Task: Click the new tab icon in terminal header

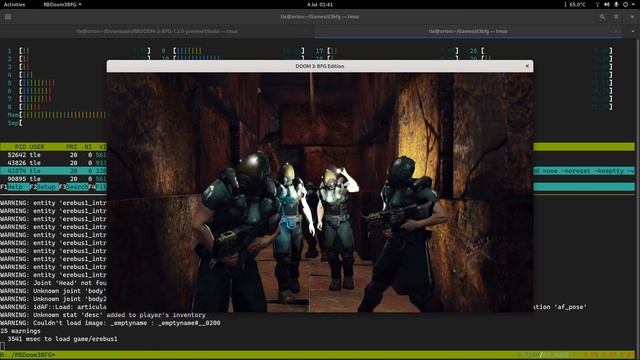Action: point(8,17)
